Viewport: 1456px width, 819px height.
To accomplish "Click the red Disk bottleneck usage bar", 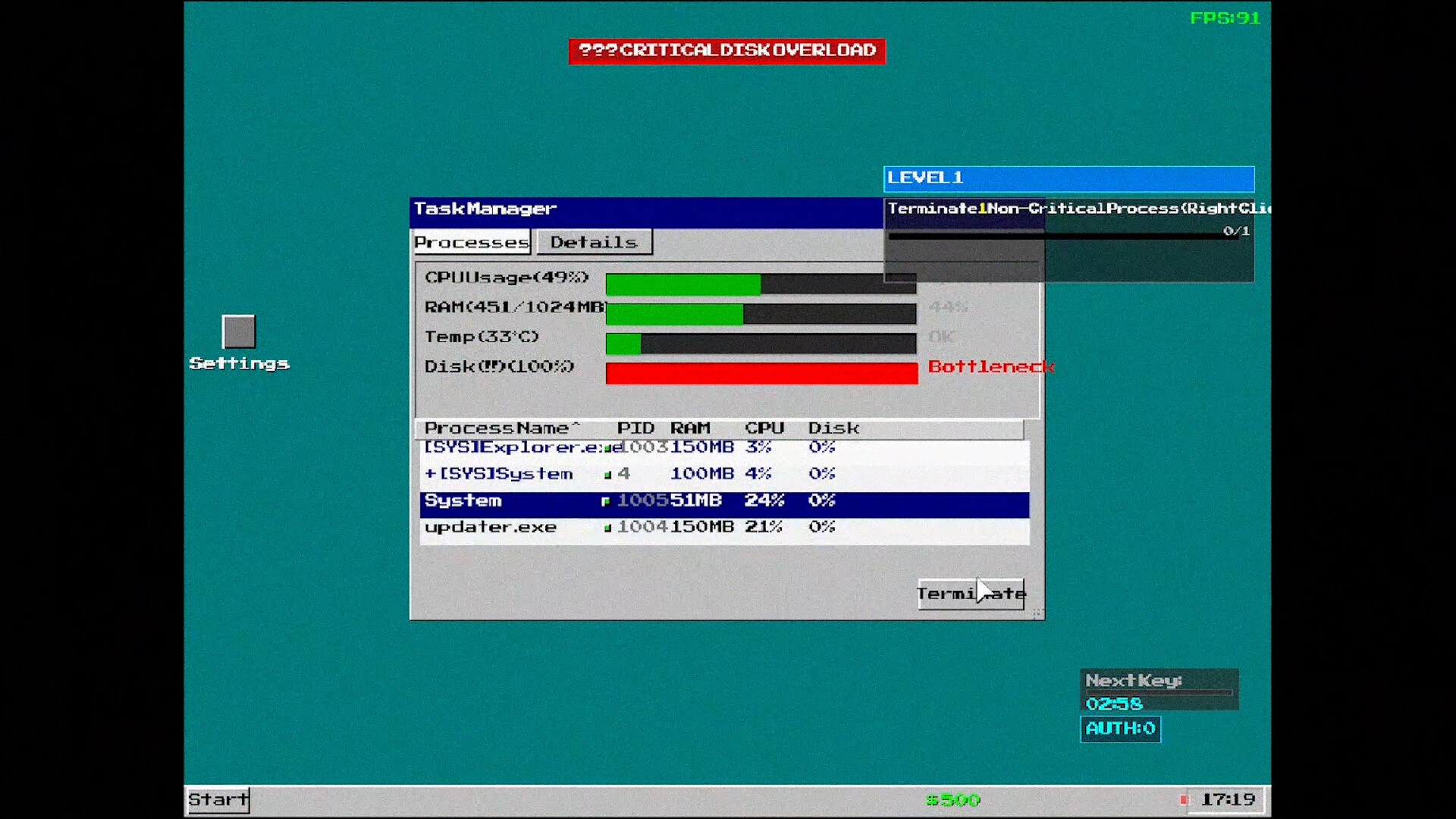I will point(761,373).
